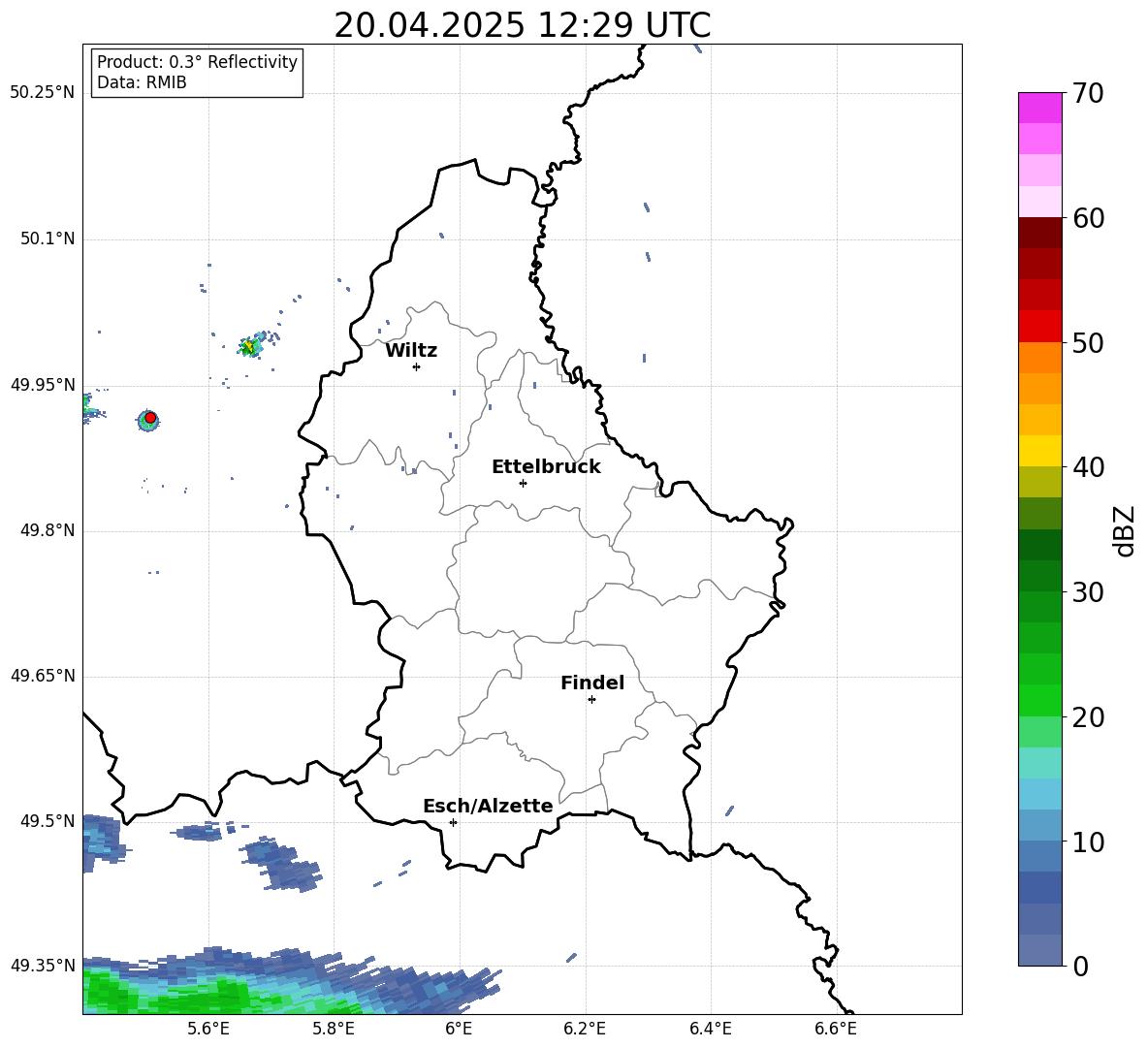This screenshot has width=1148, height=1048.
Task: Click the latitude label '49.95°N'
Action: [43, 384]
